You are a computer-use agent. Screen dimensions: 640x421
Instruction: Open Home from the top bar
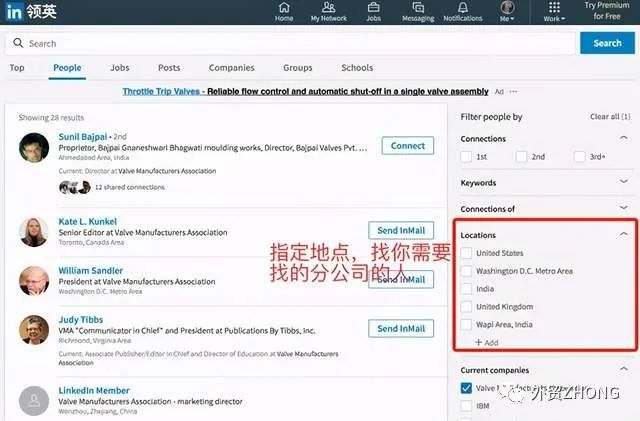point(284,12)
